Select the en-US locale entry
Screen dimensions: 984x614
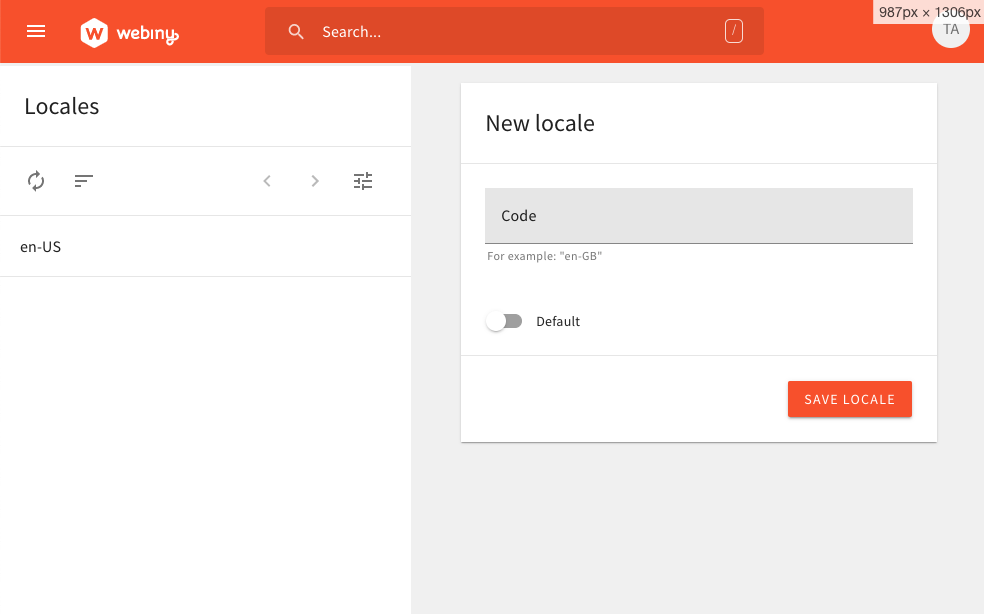pyautogui.click(x=40, y=246)
